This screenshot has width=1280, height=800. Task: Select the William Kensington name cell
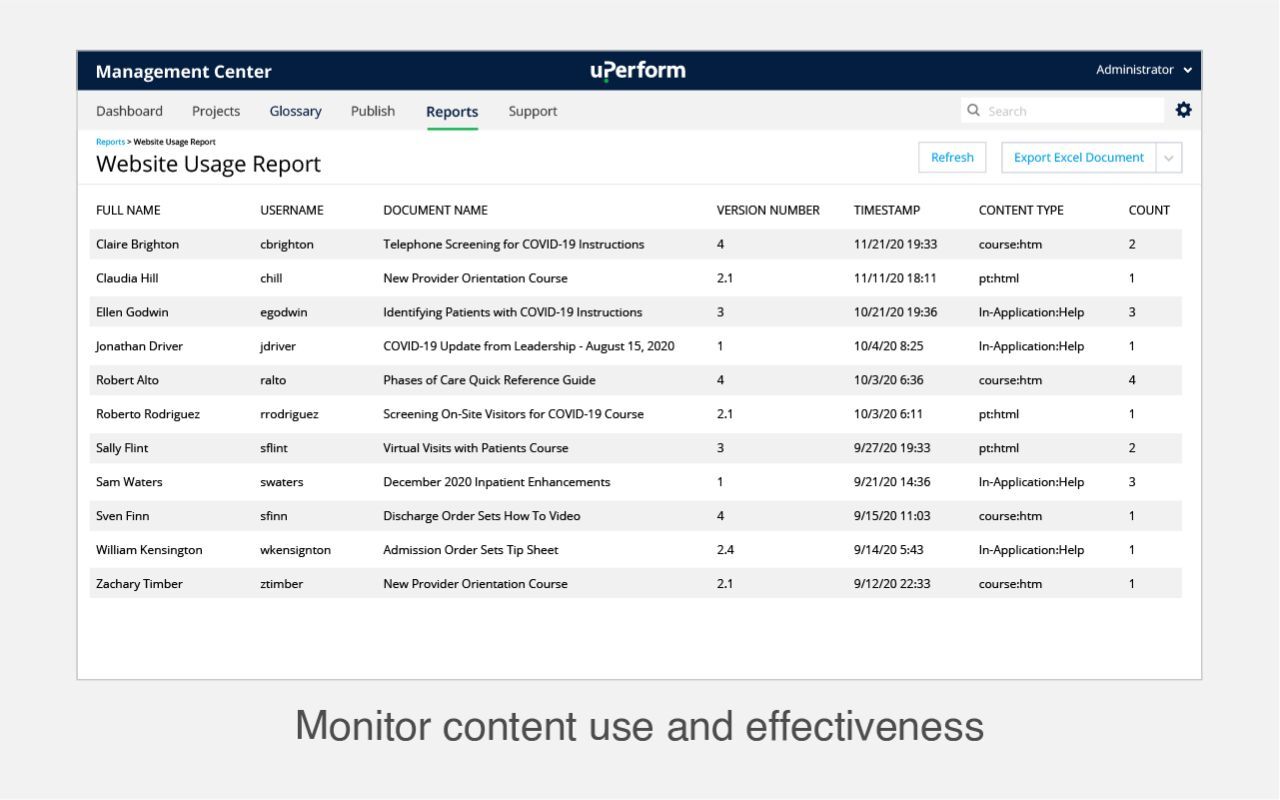[x=149, y=550]
